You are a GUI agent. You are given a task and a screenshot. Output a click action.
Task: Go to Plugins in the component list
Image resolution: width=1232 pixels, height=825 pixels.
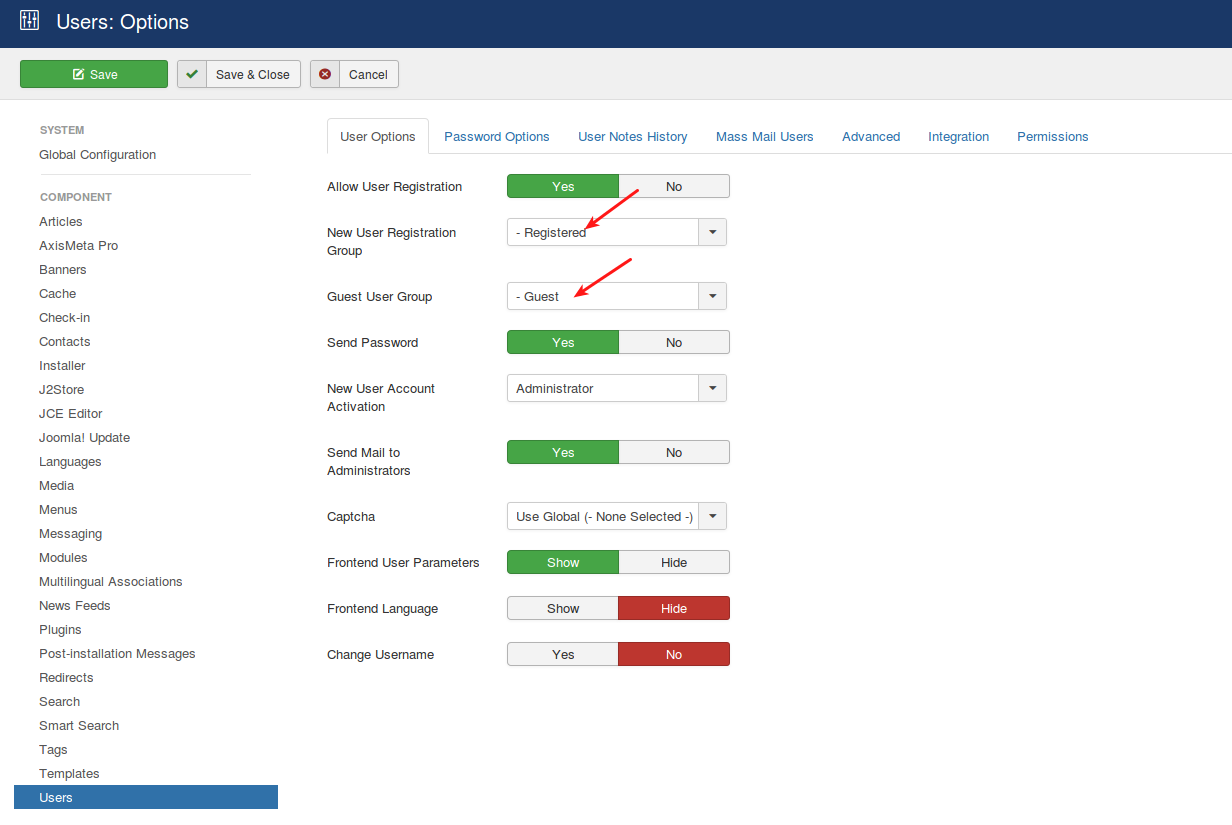point(60,629)
